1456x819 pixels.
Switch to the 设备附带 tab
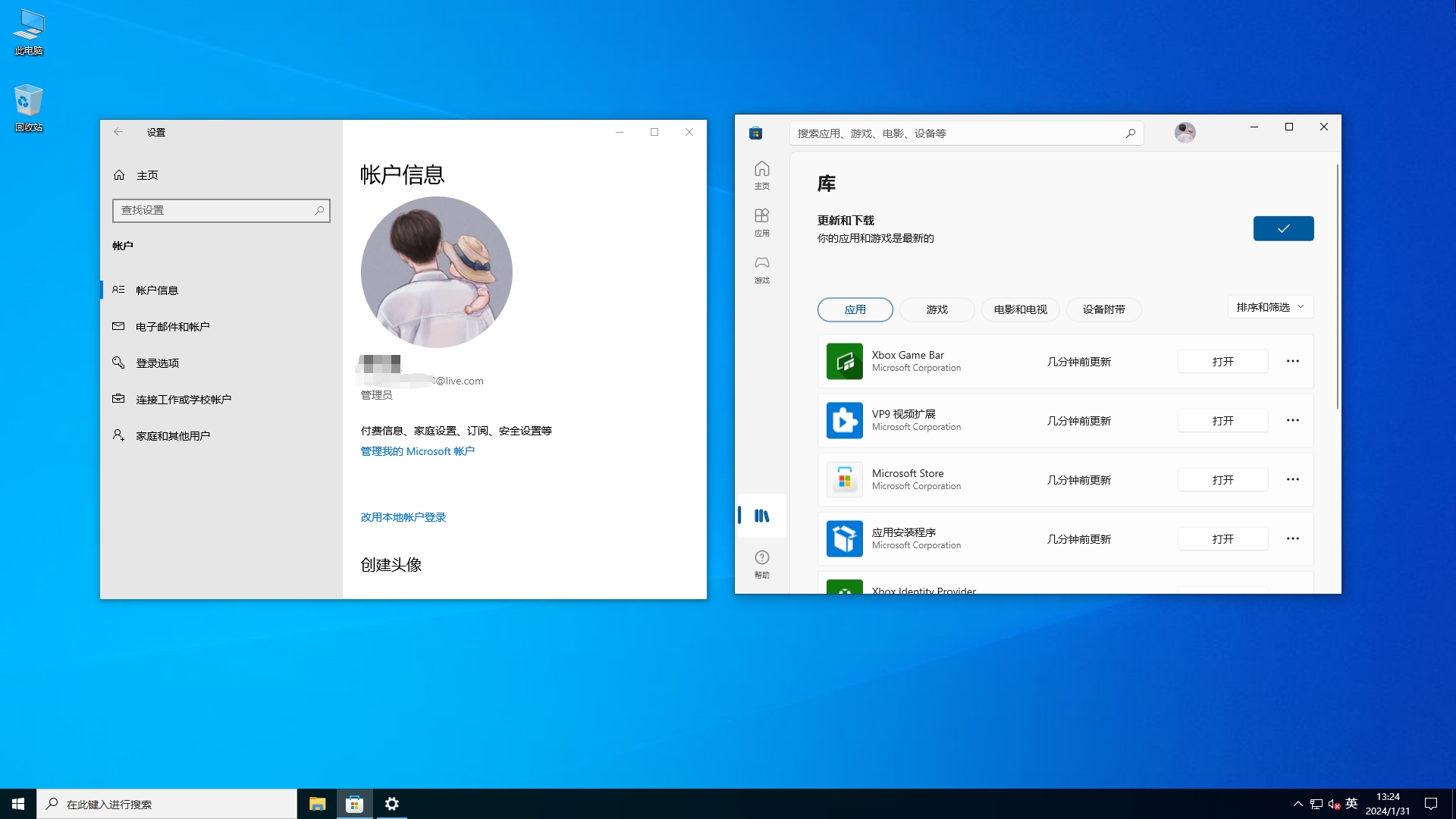click(x=1103, y=309)
